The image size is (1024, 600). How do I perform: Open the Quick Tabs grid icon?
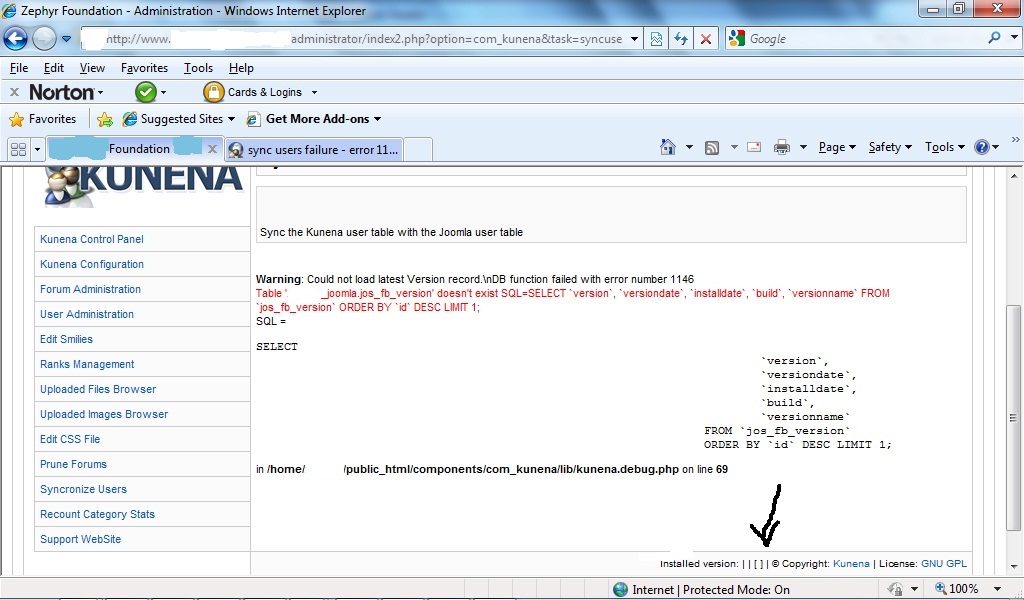click(x=18, y=150)
